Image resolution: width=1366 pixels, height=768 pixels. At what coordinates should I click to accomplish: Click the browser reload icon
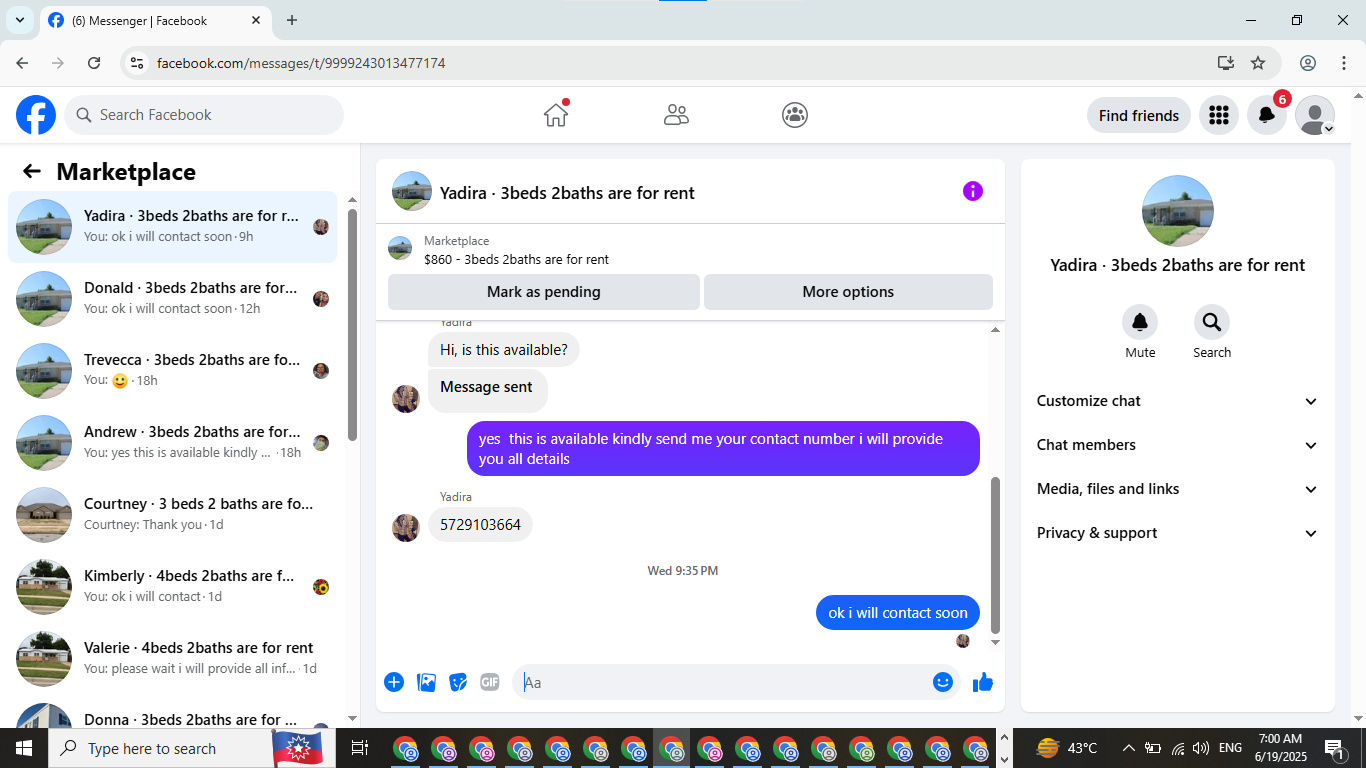tap(94, 63)
